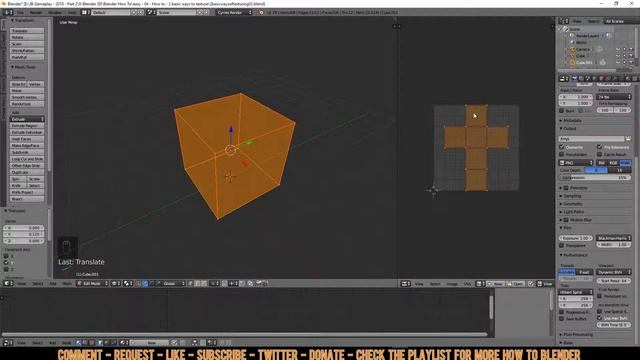
Task: Click the Extrude Region button
Action: coord(27,126)
